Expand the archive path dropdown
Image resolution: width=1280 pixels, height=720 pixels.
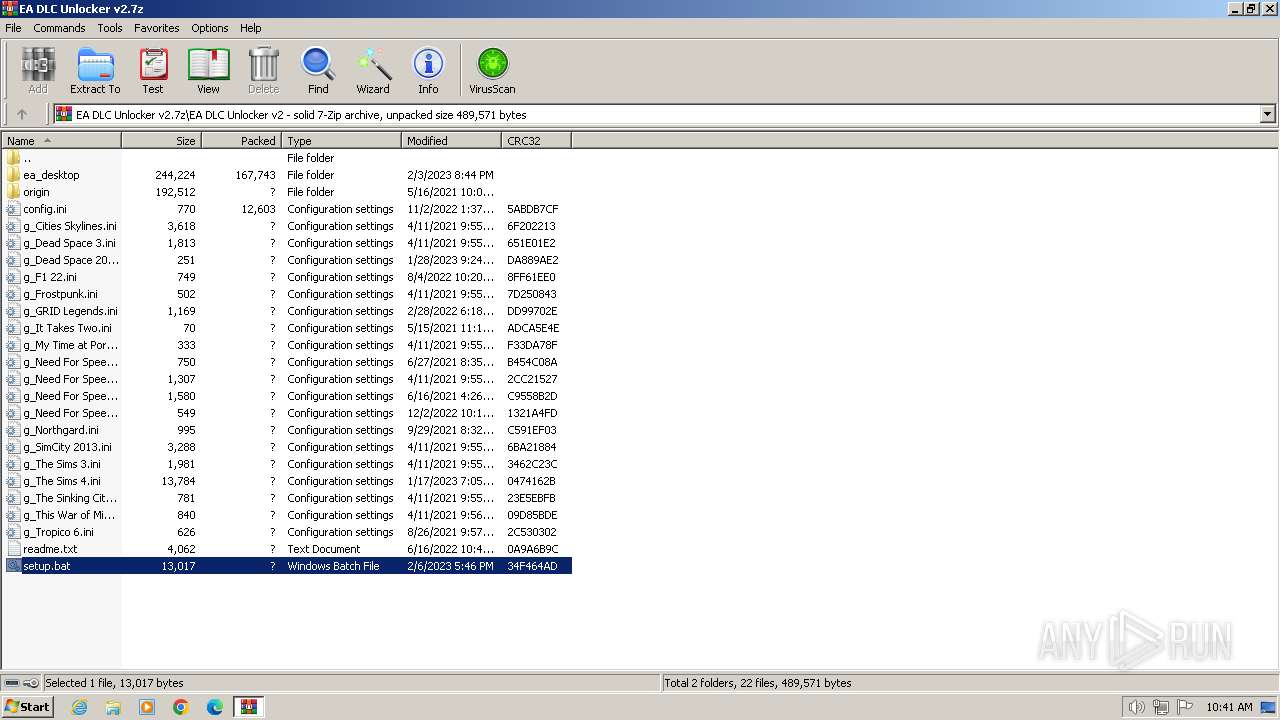pos(1267,114)
